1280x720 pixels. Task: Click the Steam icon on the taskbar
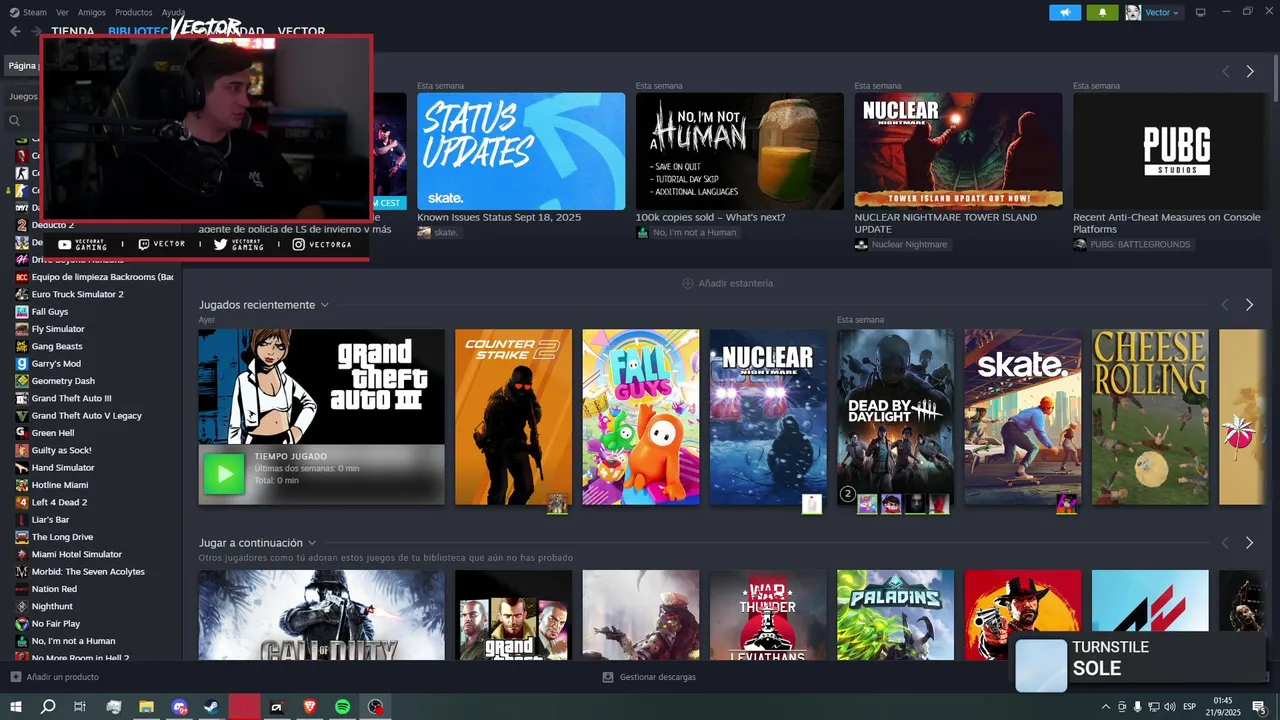(211, 707)
